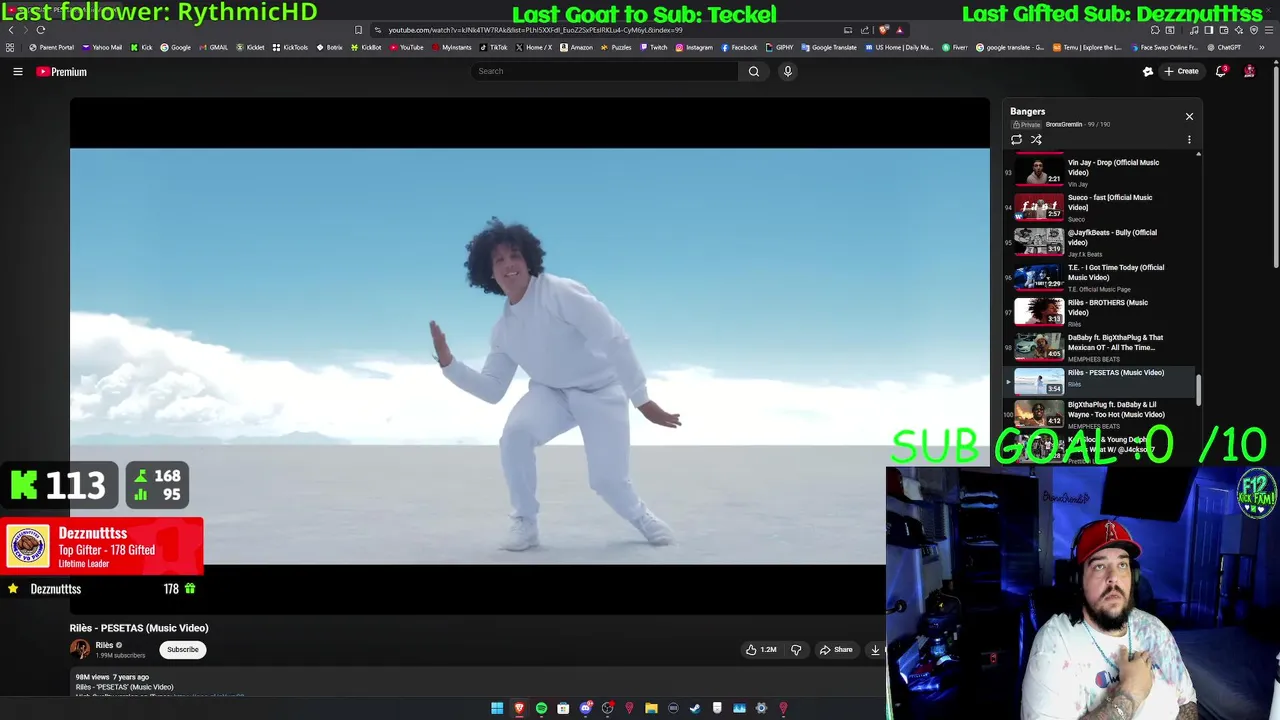The image size is (1280, 720).
Task: Open the account avatar menu
Action: (1249, 71)
